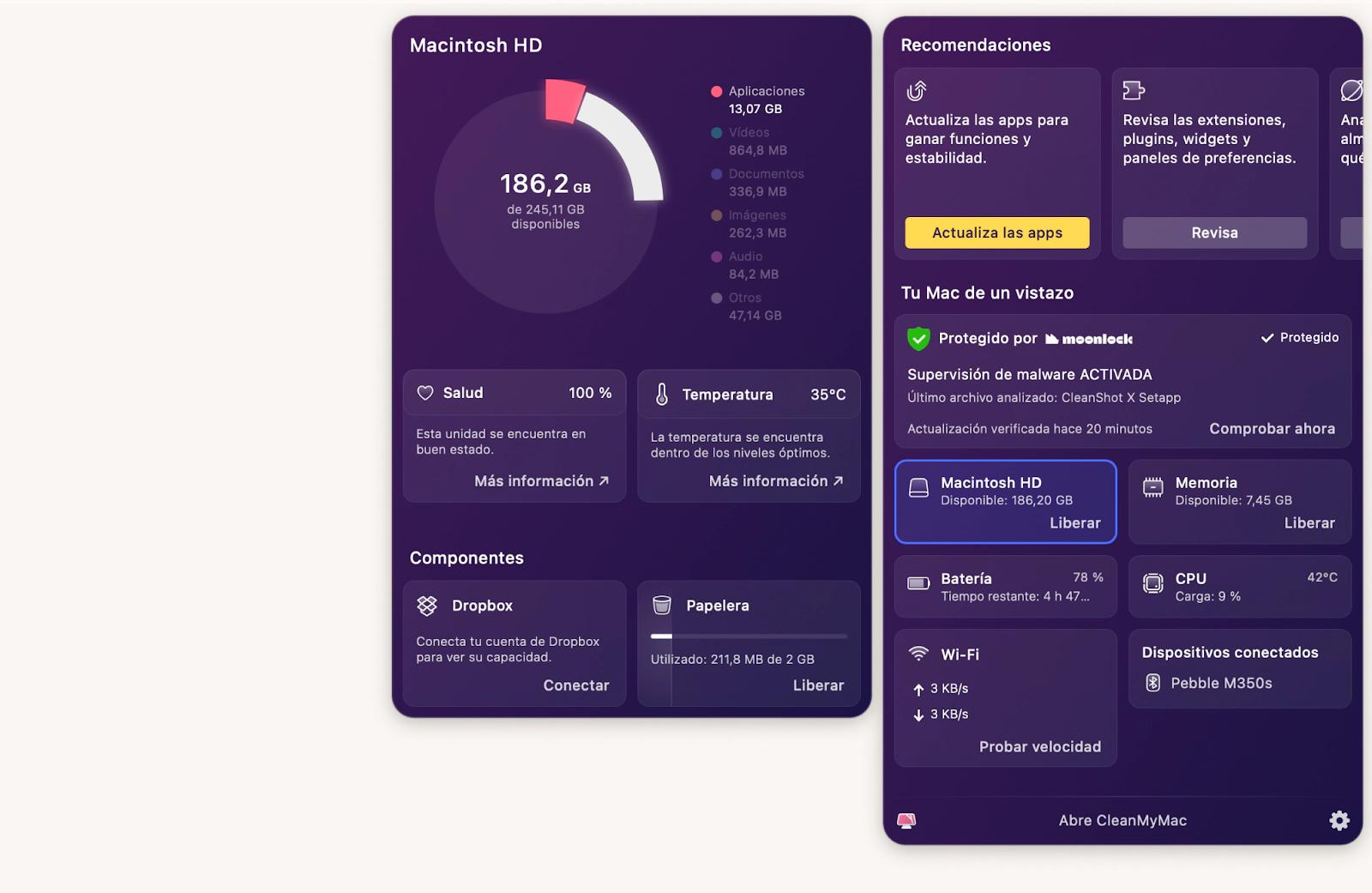The width and height of the screenshot is (1372, 893).
Task: Click the green Moonlock shield icon
Action: pyautogui.click(x=918, y=339)
